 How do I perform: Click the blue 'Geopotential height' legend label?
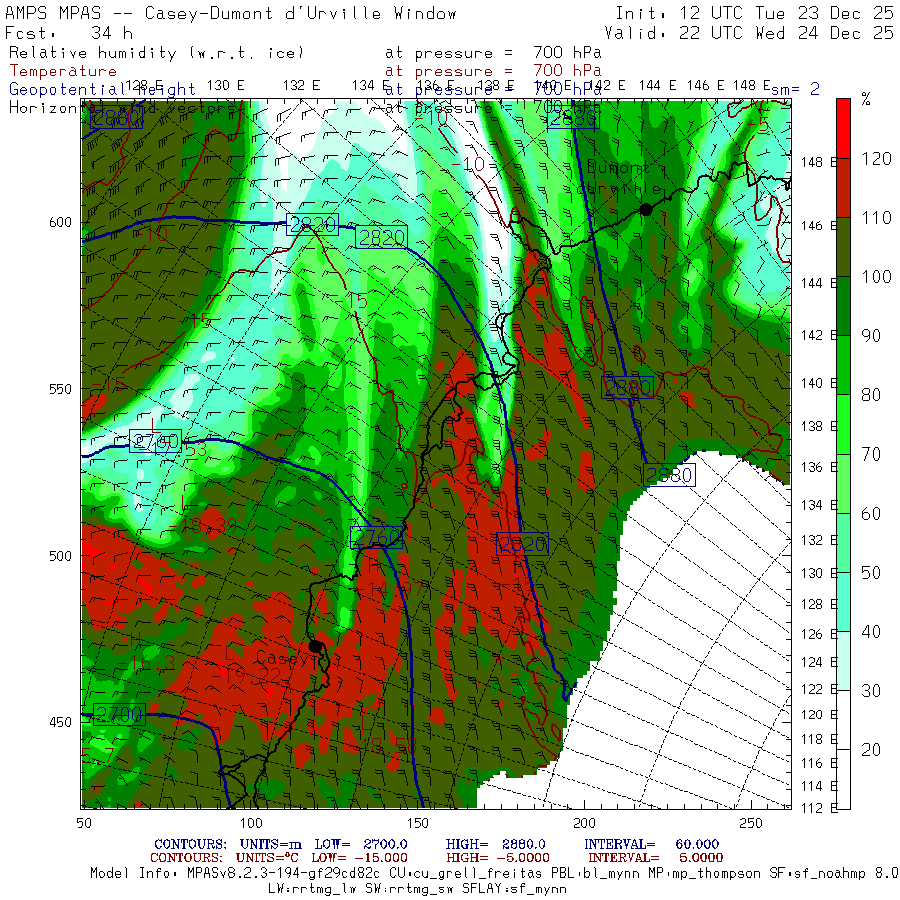[102, 90]
